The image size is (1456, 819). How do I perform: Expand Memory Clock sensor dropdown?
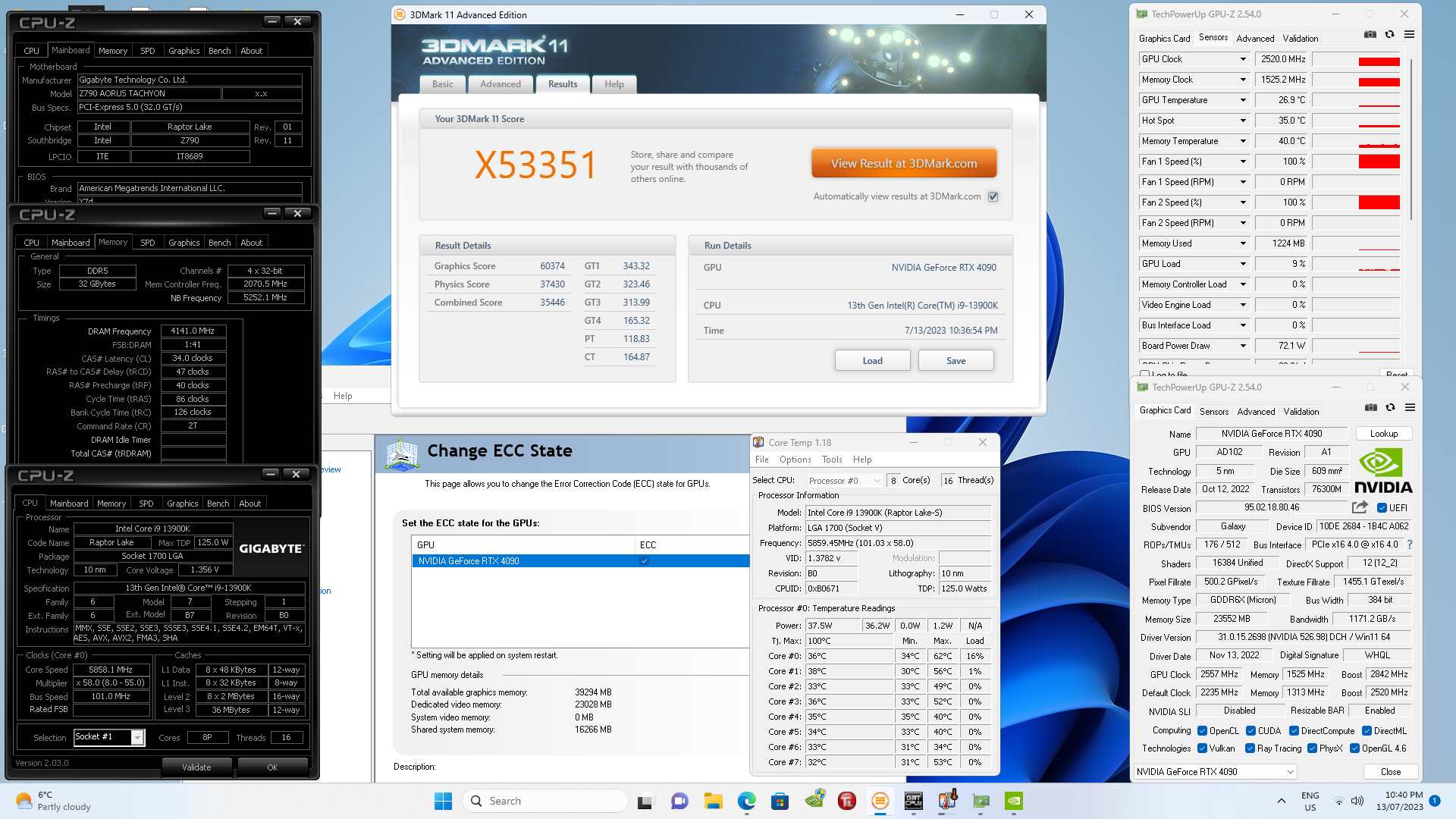1243,80
